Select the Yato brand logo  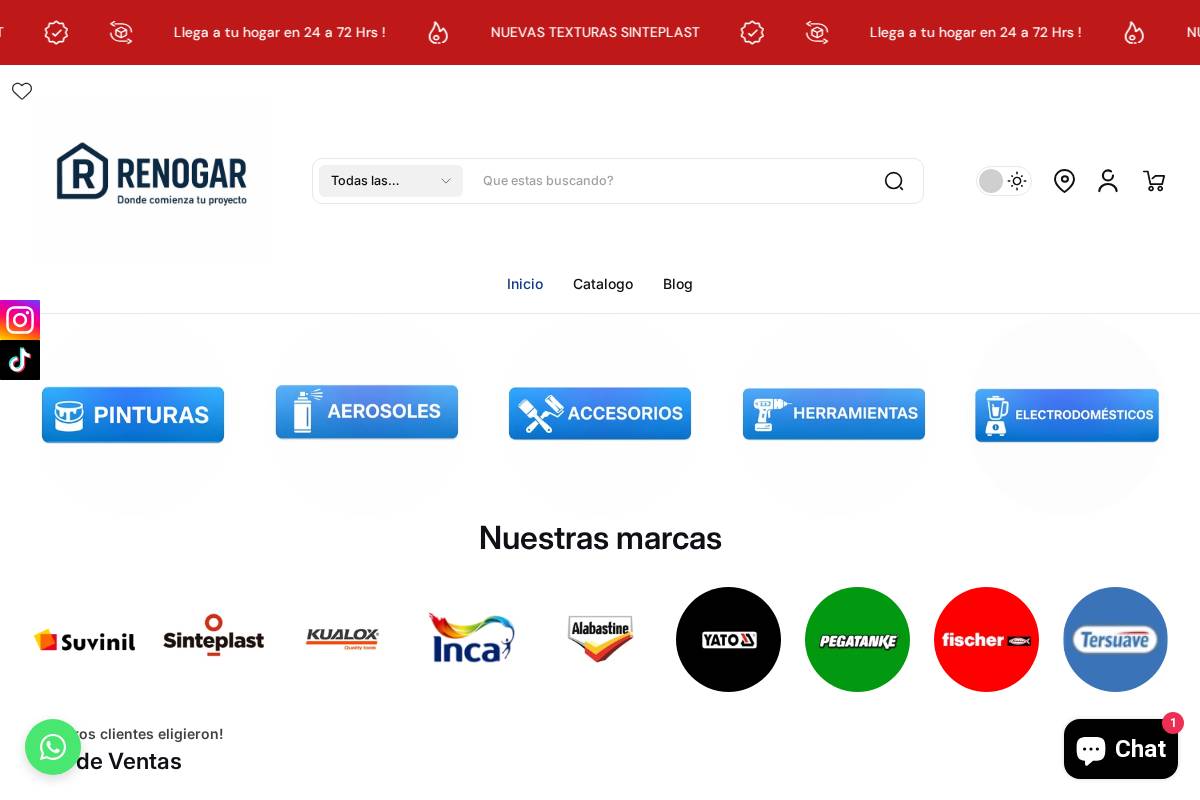pyautogui.click(x=728, y=640)
